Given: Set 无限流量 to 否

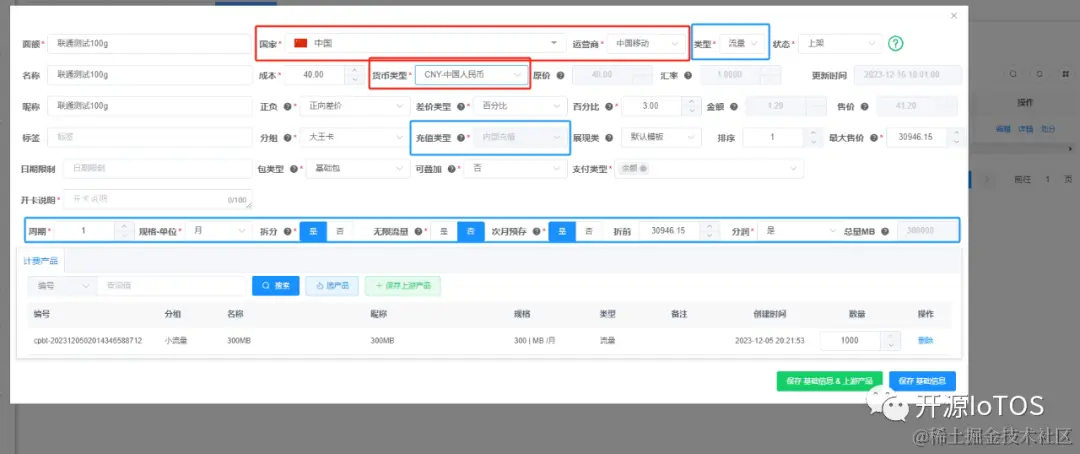Looking at the screenshot, I should click(470, 231).
